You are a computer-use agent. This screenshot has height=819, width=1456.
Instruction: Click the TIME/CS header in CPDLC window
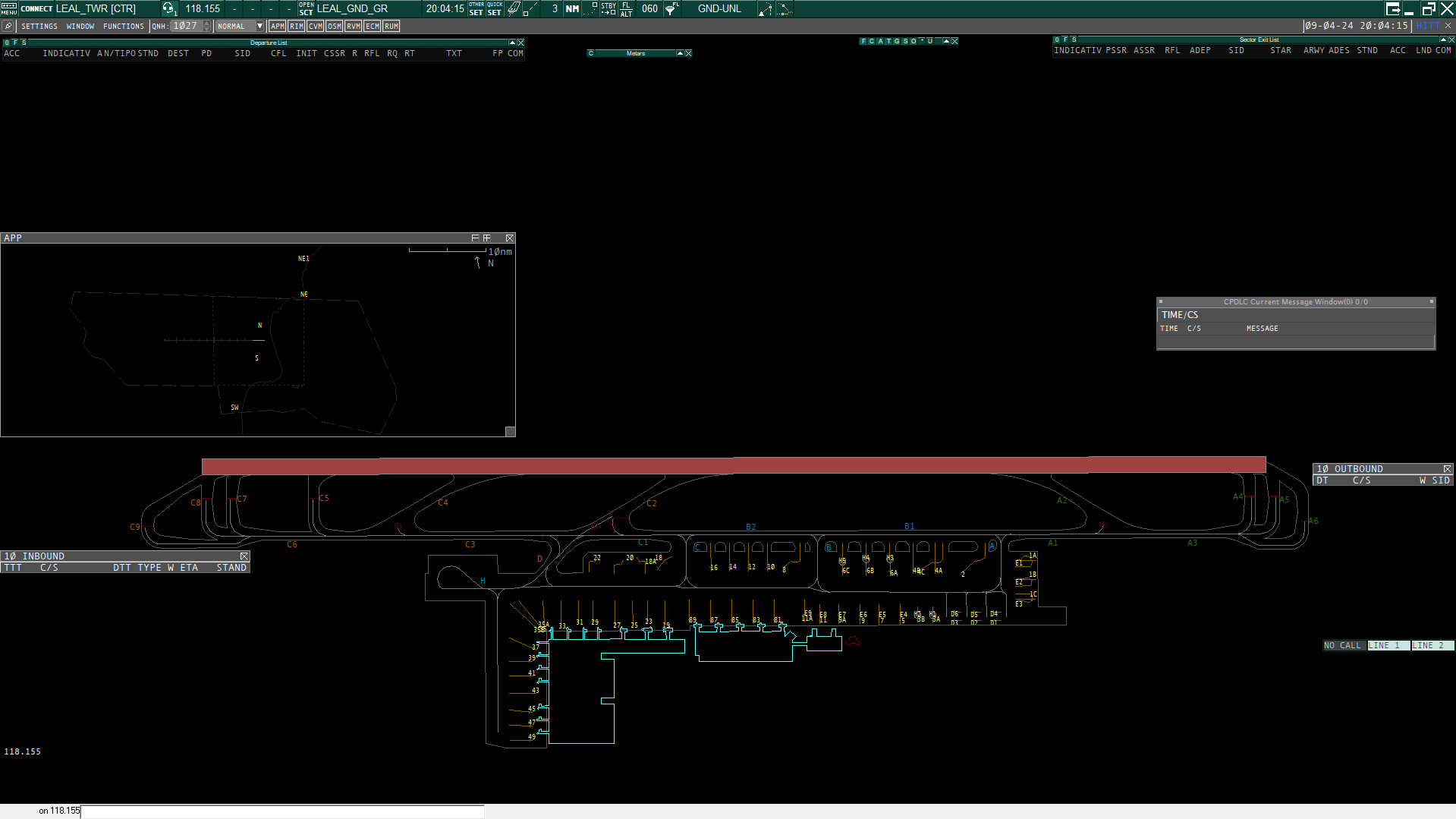1180,314
